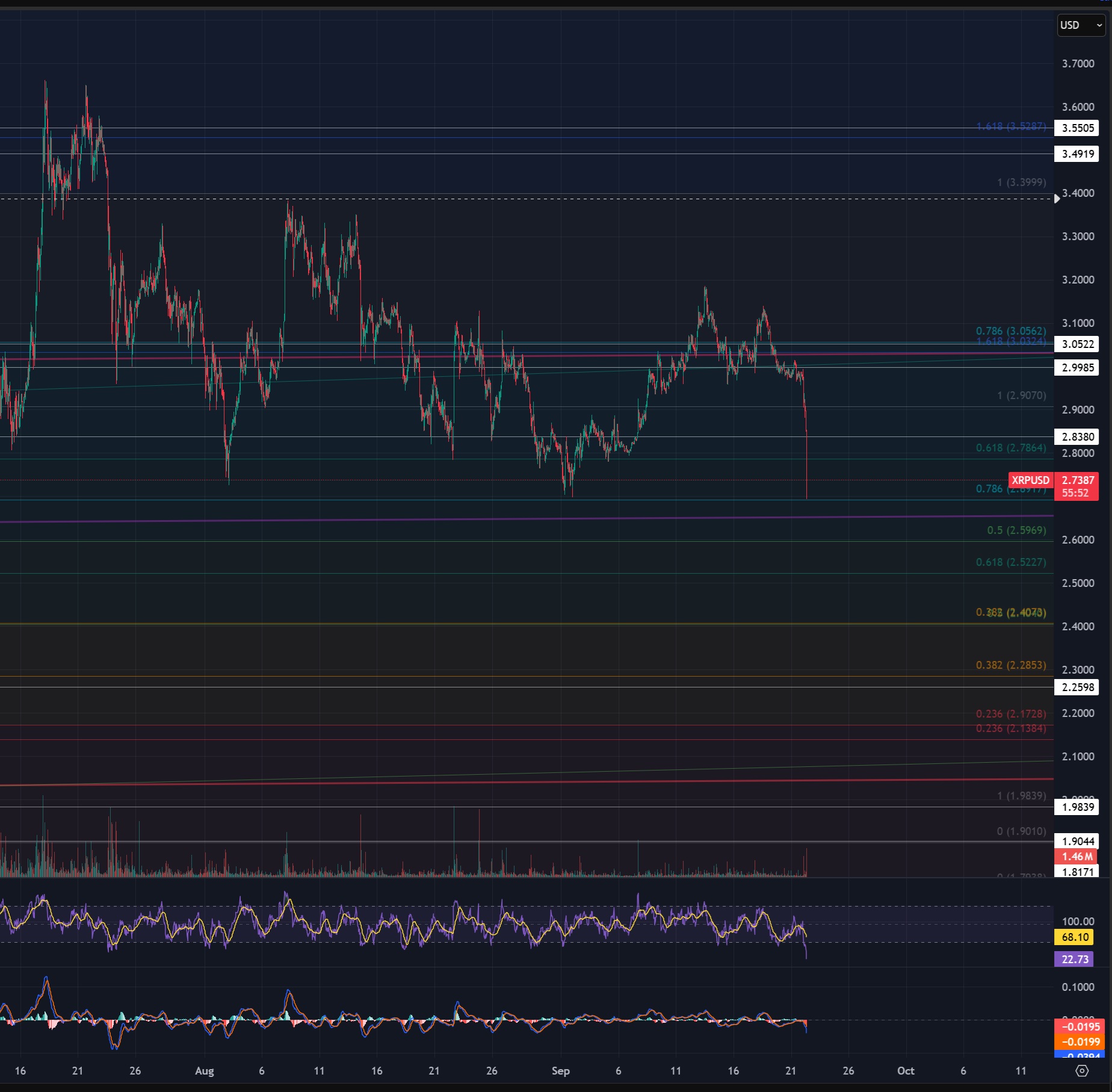Image resolution: width=1112 pixels, height=1092 pixels.
Task: Open the USD currency dropdown
Action: pos(1081,25)
